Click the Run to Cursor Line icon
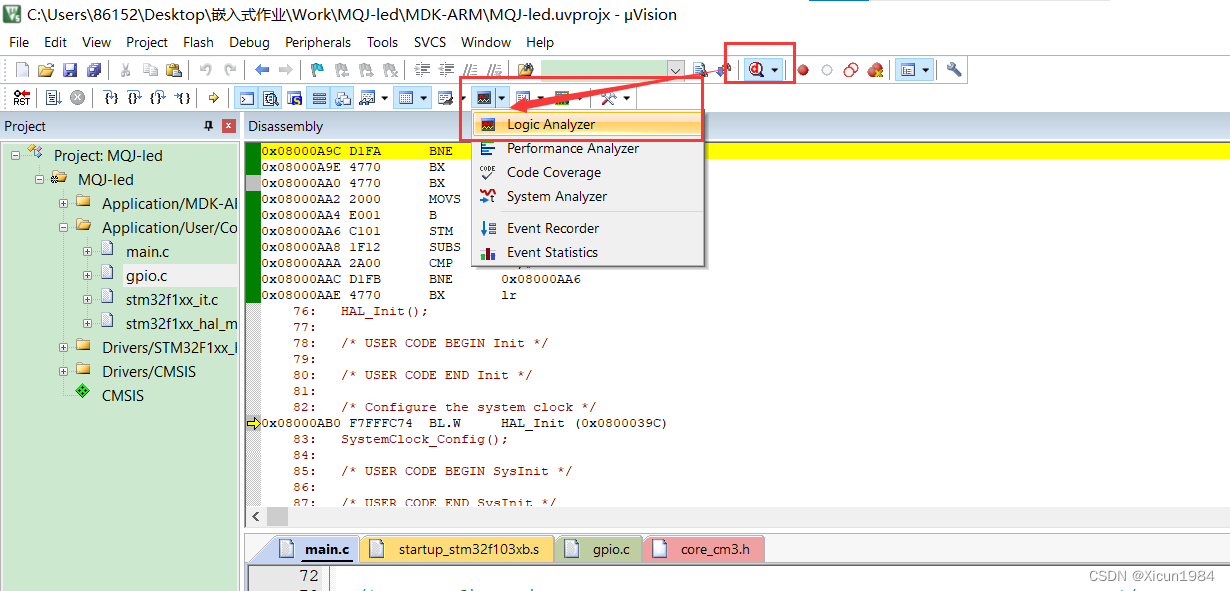Viewport: 1230px width, 591px height. coord(183,98)
